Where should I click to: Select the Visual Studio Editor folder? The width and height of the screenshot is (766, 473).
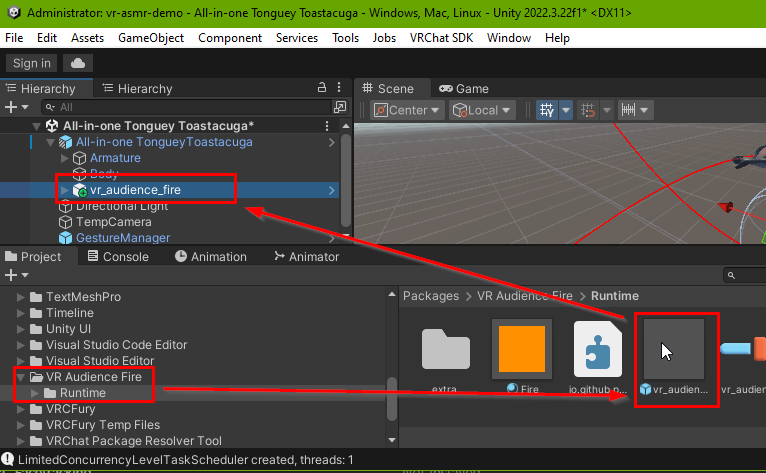[100, 361]
